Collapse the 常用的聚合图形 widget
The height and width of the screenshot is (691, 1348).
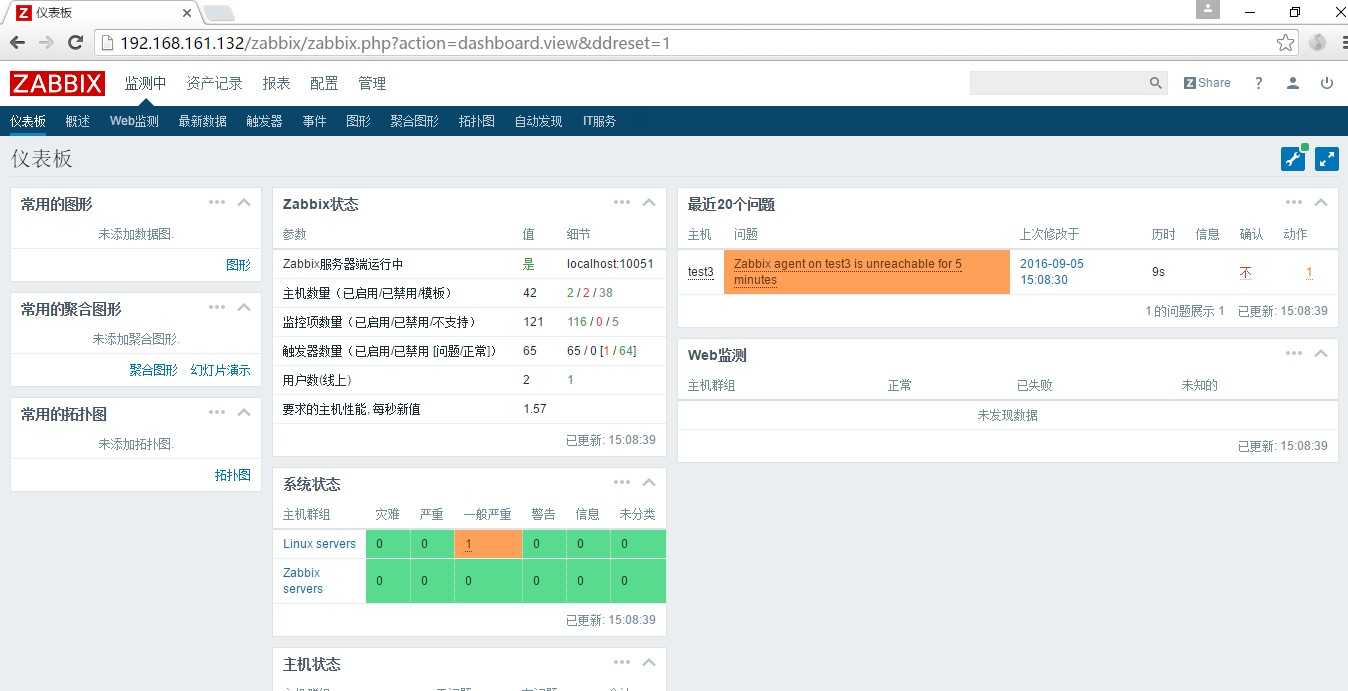coord(244,307)
